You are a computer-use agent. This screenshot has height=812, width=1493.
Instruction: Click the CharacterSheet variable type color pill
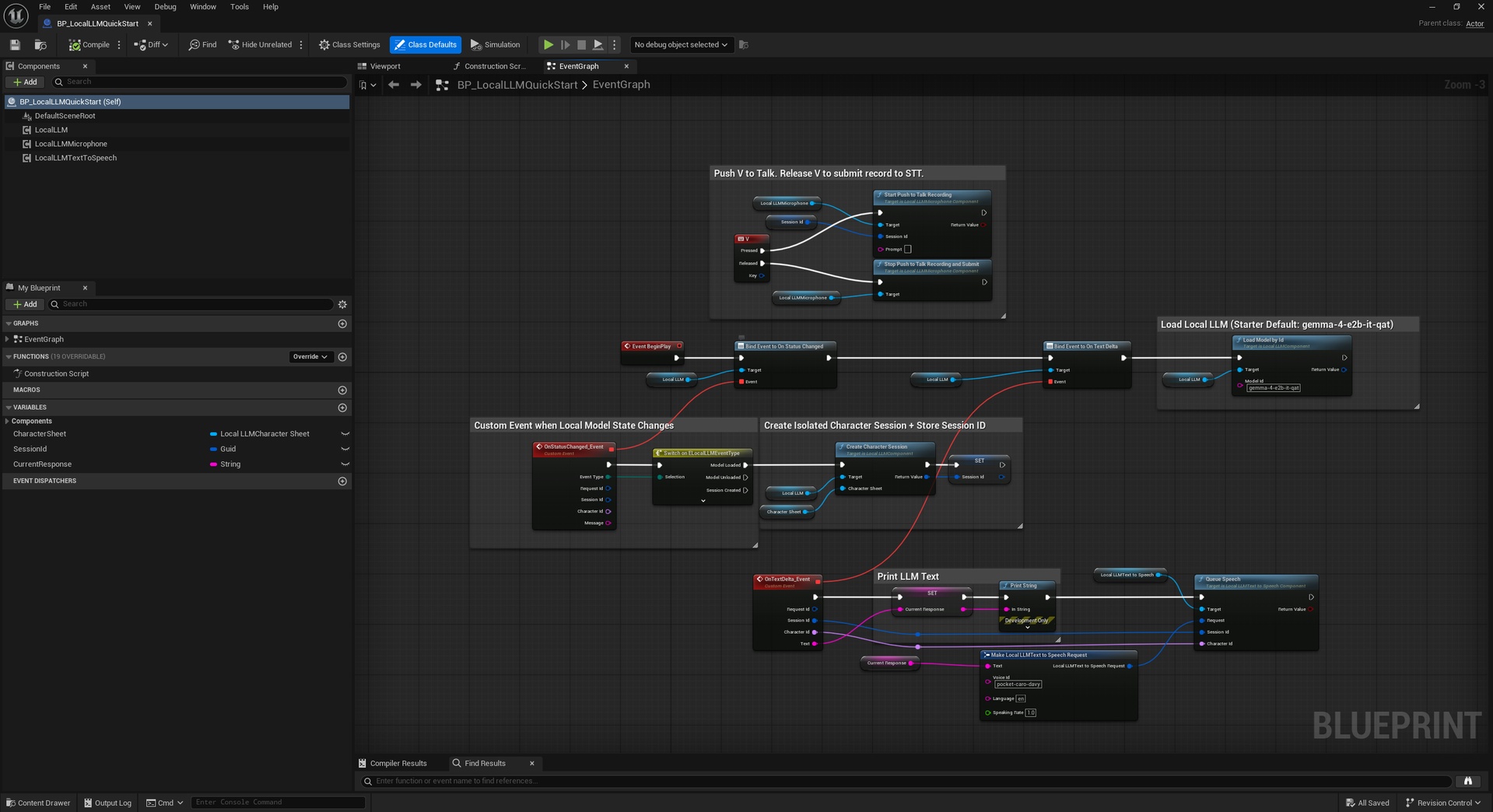(x=213, y=434)
